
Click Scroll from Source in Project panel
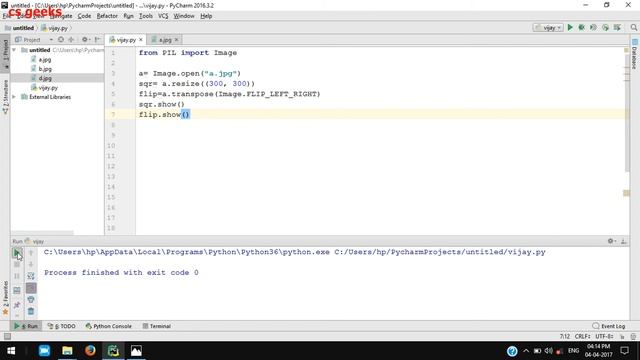[x=61, y=40]
